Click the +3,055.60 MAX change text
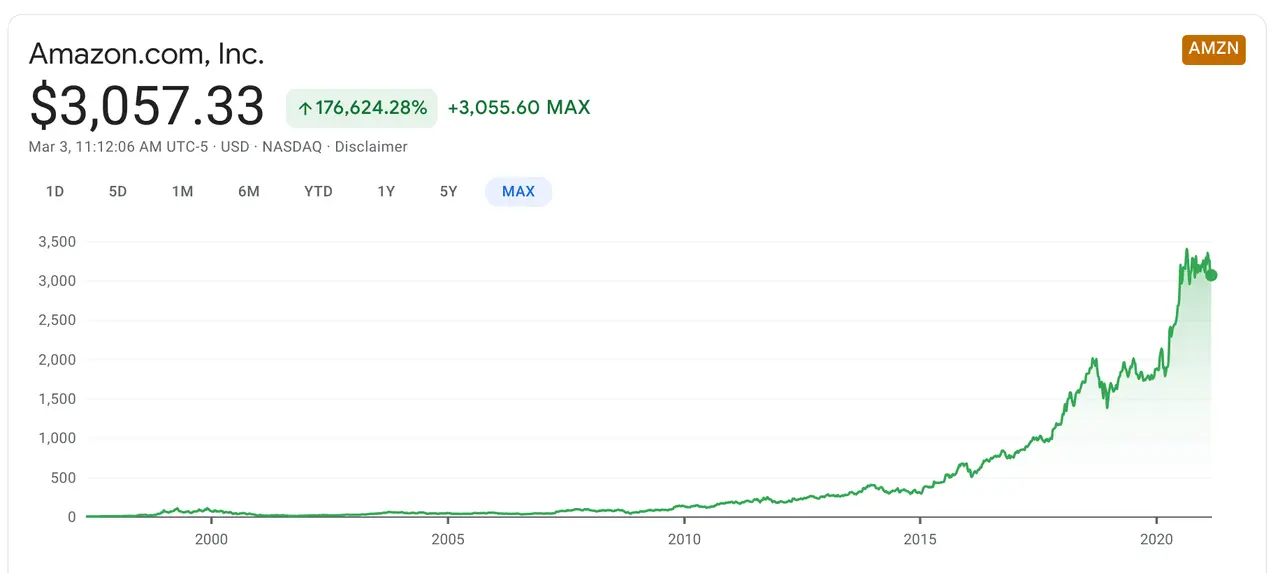Viewport: 1280px width, 573px height. [x=519, y=107]
